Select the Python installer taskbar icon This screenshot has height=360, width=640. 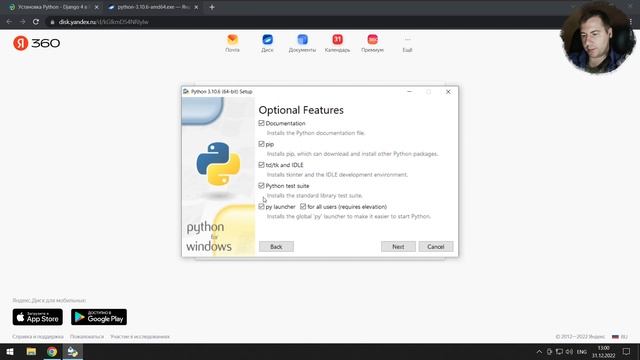pyautogui.click(x=73, y=352)
